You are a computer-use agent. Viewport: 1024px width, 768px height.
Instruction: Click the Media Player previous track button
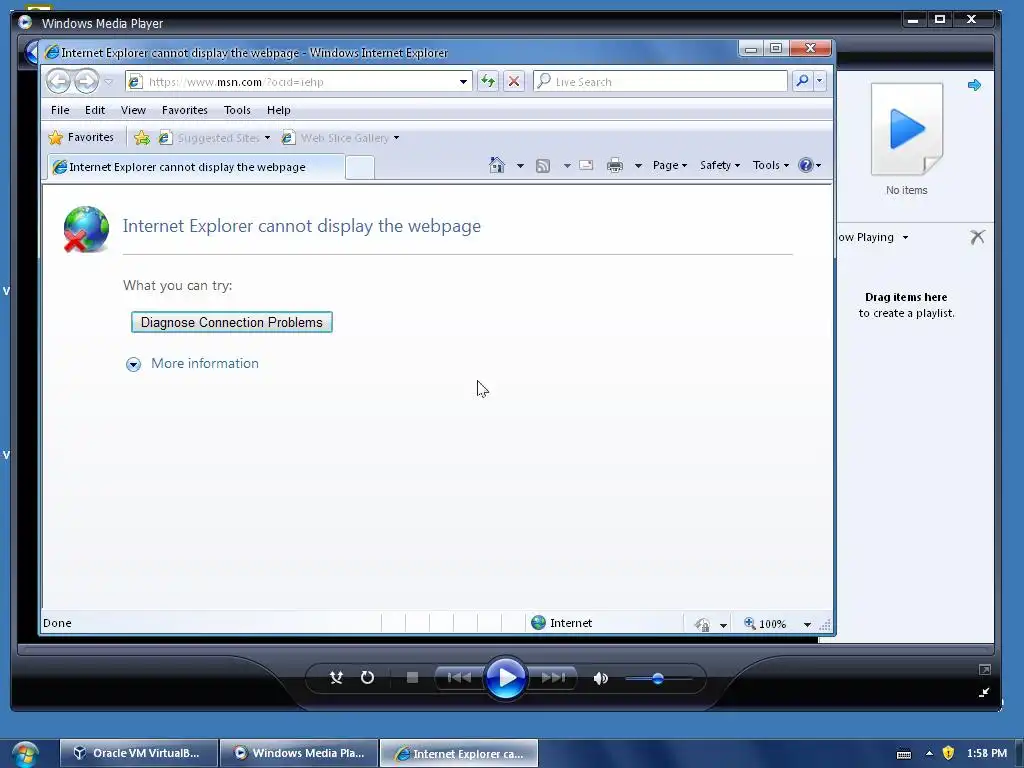click(x=459, y=678)
